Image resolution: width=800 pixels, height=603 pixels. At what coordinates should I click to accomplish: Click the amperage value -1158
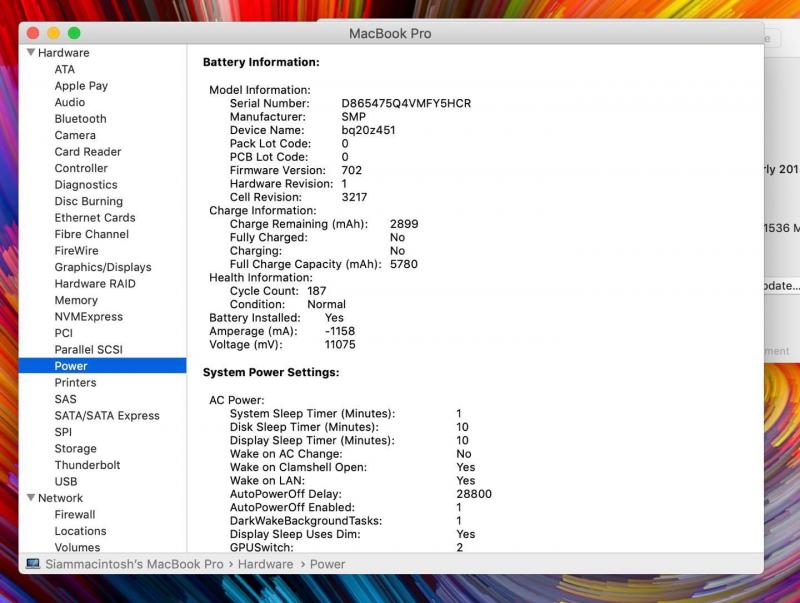coord(340,331)
